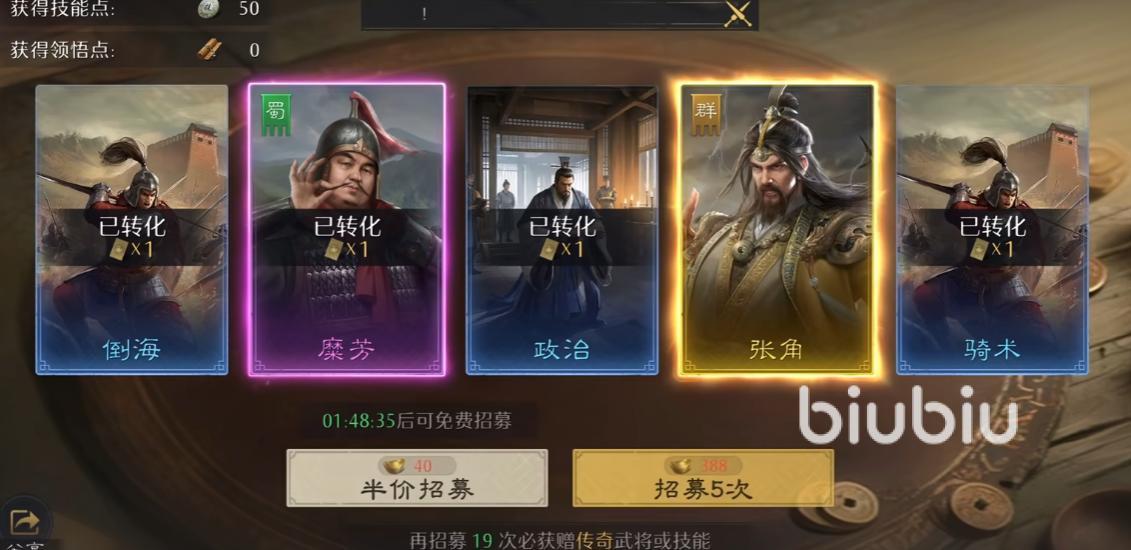1131x550 pixels.
Task: Click the crossed swords icon
Action: [x=738, y=14]
